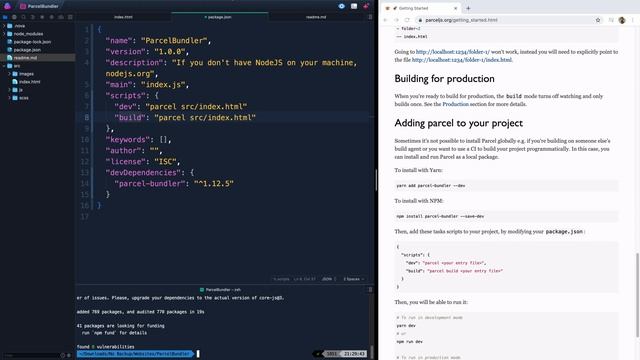Open the browser profile avatar
Image resolution: width=640 pixels, height=360 pixels.
pyautogui.click(x=622, y=20)
